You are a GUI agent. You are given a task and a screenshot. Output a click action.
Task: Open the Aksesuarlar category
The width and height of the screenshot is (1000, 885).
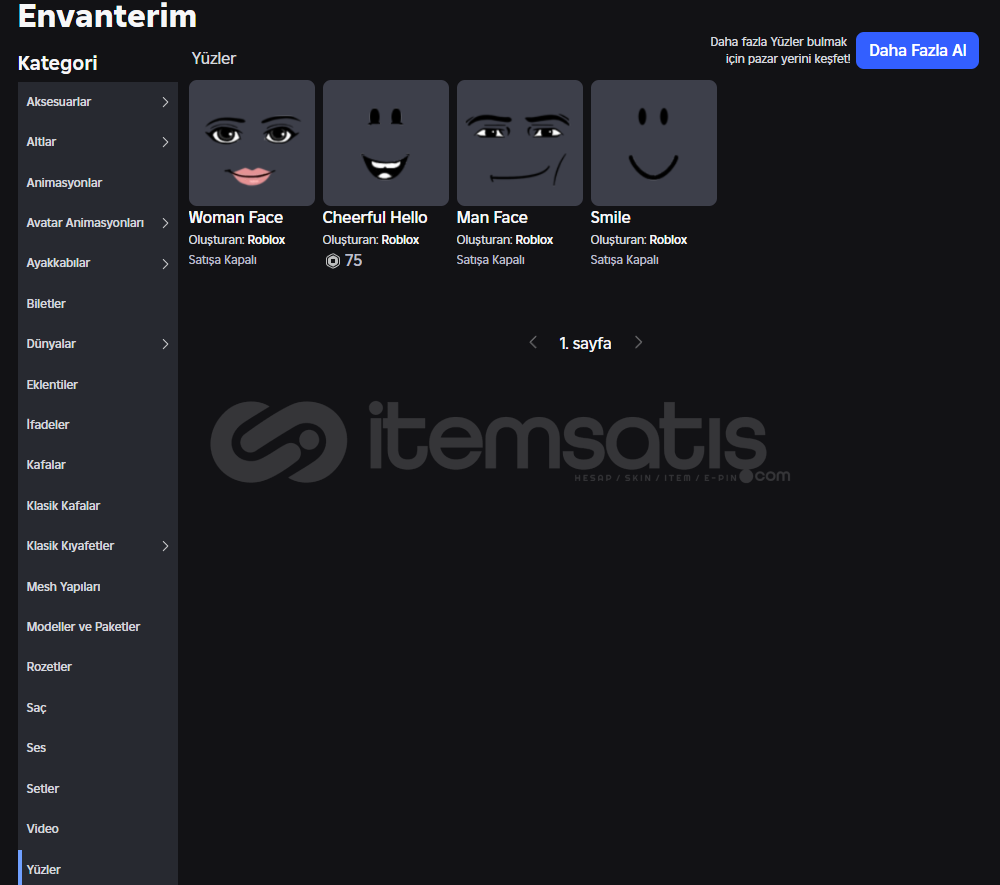(98, 102)
